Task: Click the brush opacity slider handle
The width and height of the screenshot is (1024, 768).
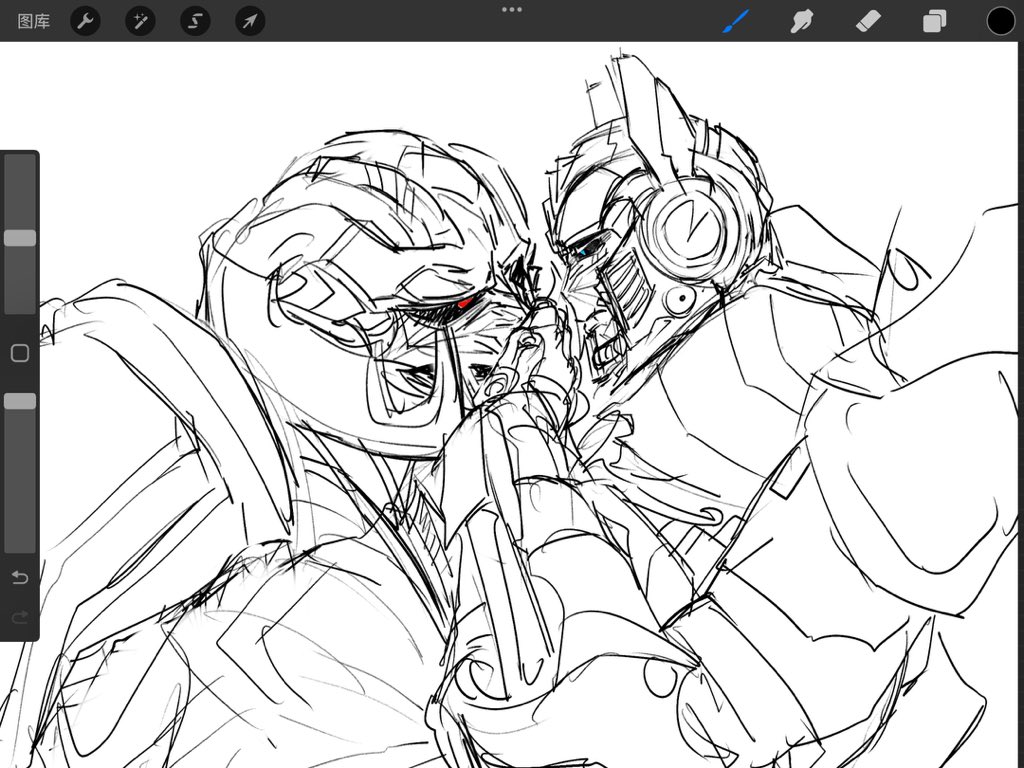Action: [20, 401]
